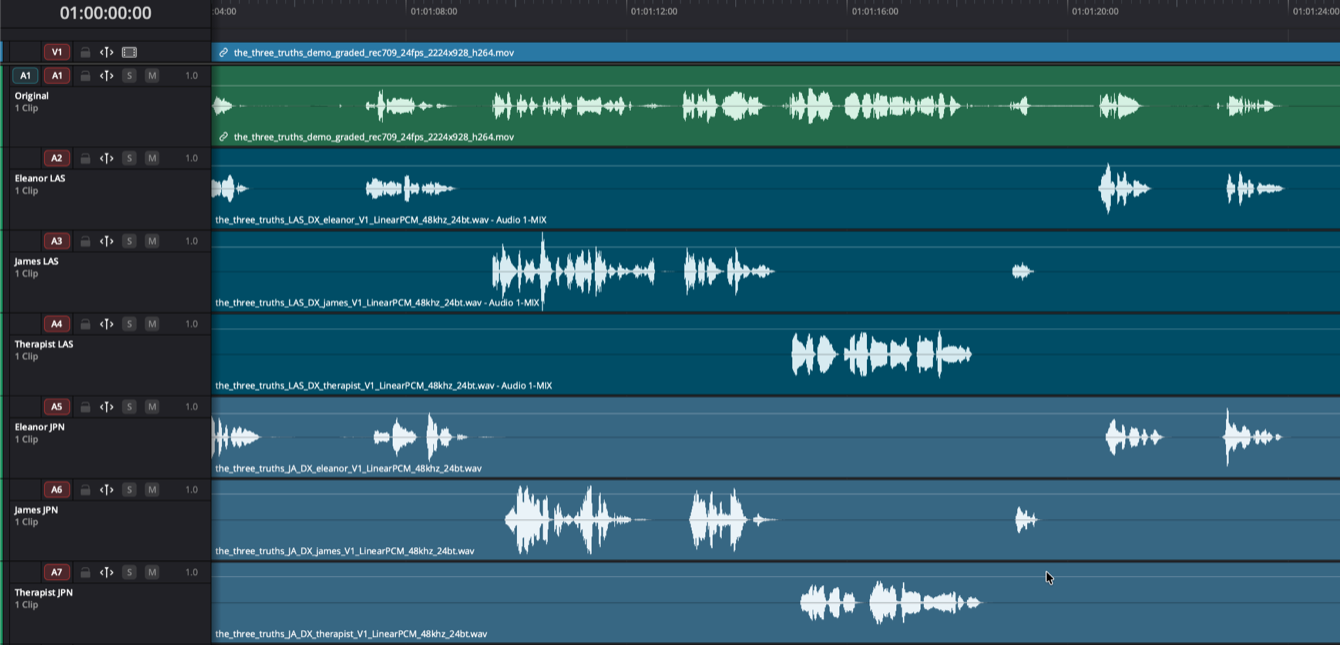1340x645 pixels.
Task: Mute the A4 Therapist LAS track
Action: coord(152,324)
